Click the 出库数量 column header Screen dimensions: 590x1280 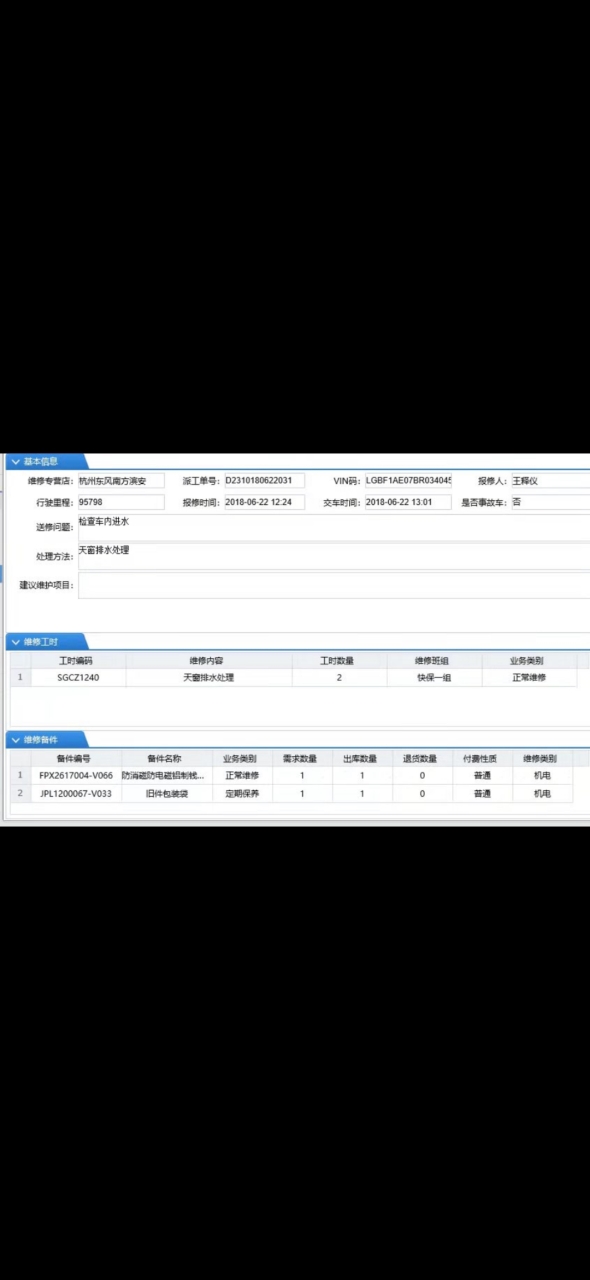[x=362, y=758]
